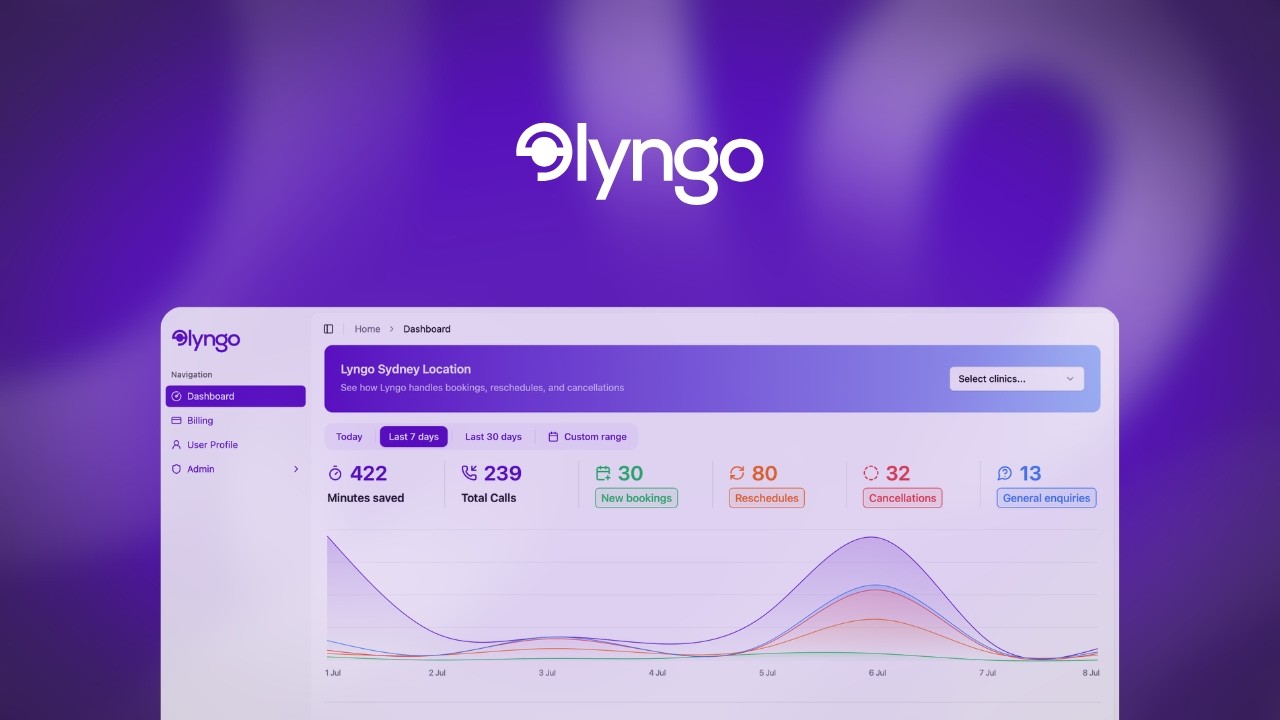Click the Reschedules badge
Viewport: 1280px width, 720px height.
click(x=767, y=498)
